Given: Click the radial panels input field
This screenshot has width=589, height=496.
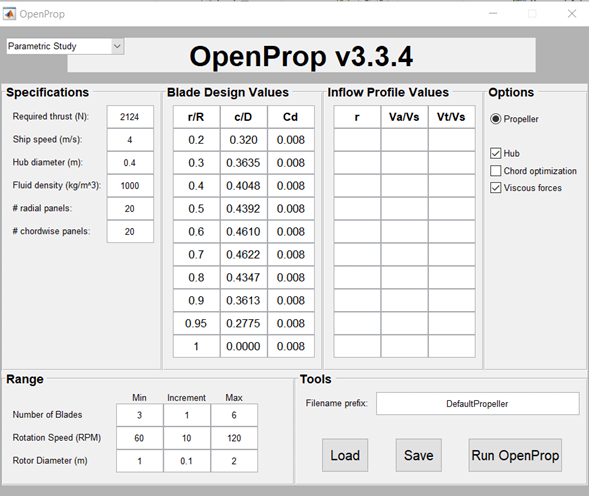Looking at the screenshot, I should [x=130, y=209].
